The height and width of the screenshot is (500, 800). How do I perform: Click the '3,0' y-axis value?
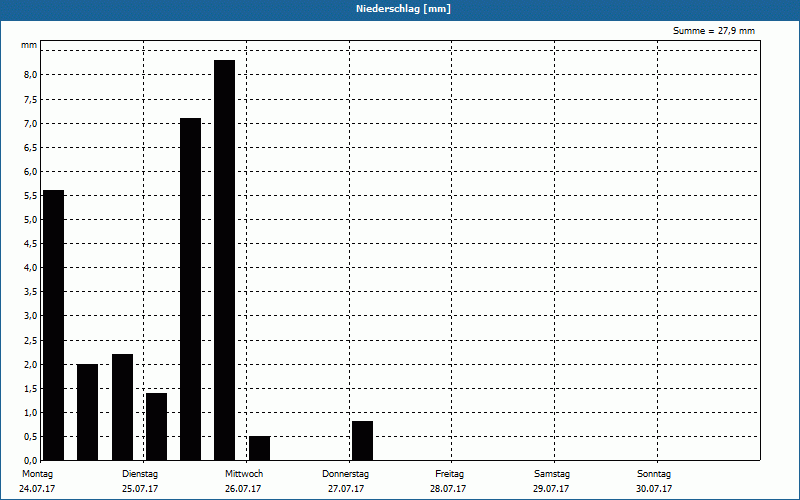click(x=31, y=316)
